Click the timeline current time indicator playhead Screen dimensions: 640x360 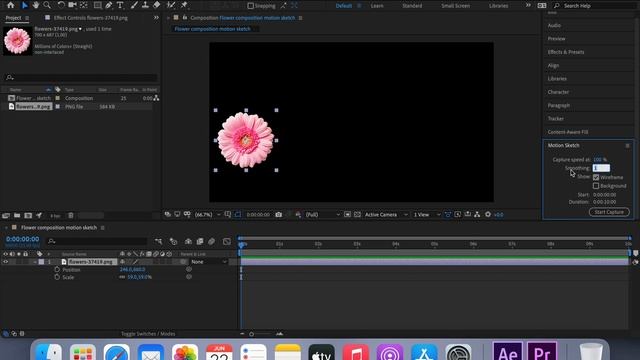[x=241, y=244]
